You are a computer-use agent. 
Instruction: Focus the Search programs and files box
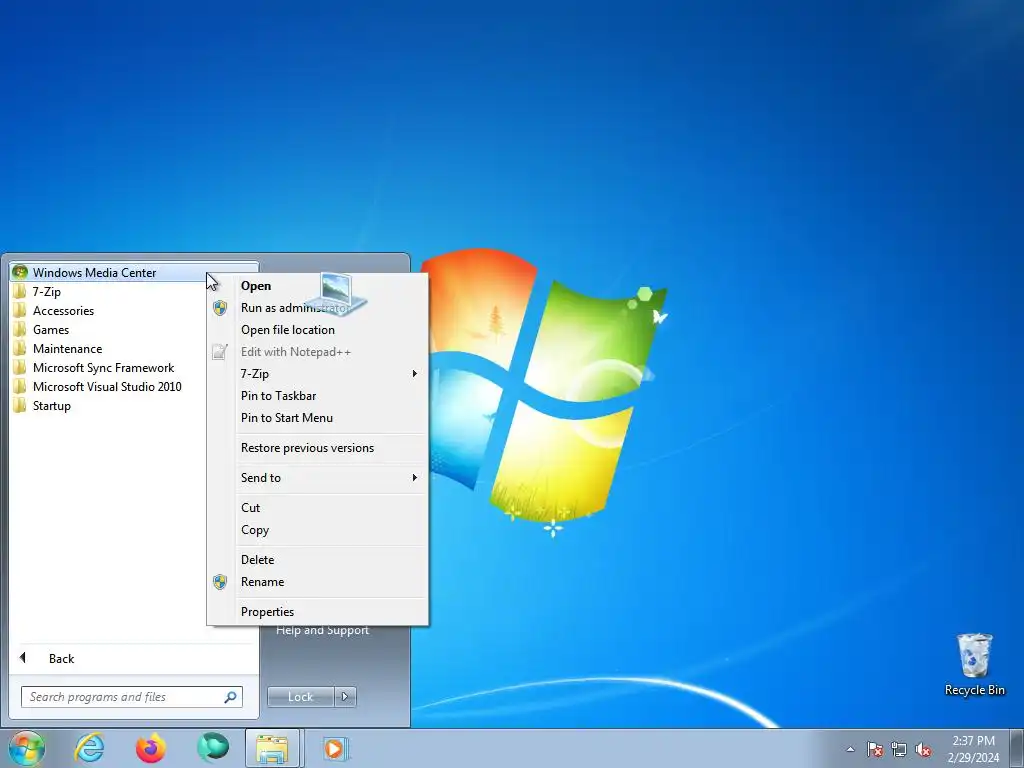click(x=131, y=697)
